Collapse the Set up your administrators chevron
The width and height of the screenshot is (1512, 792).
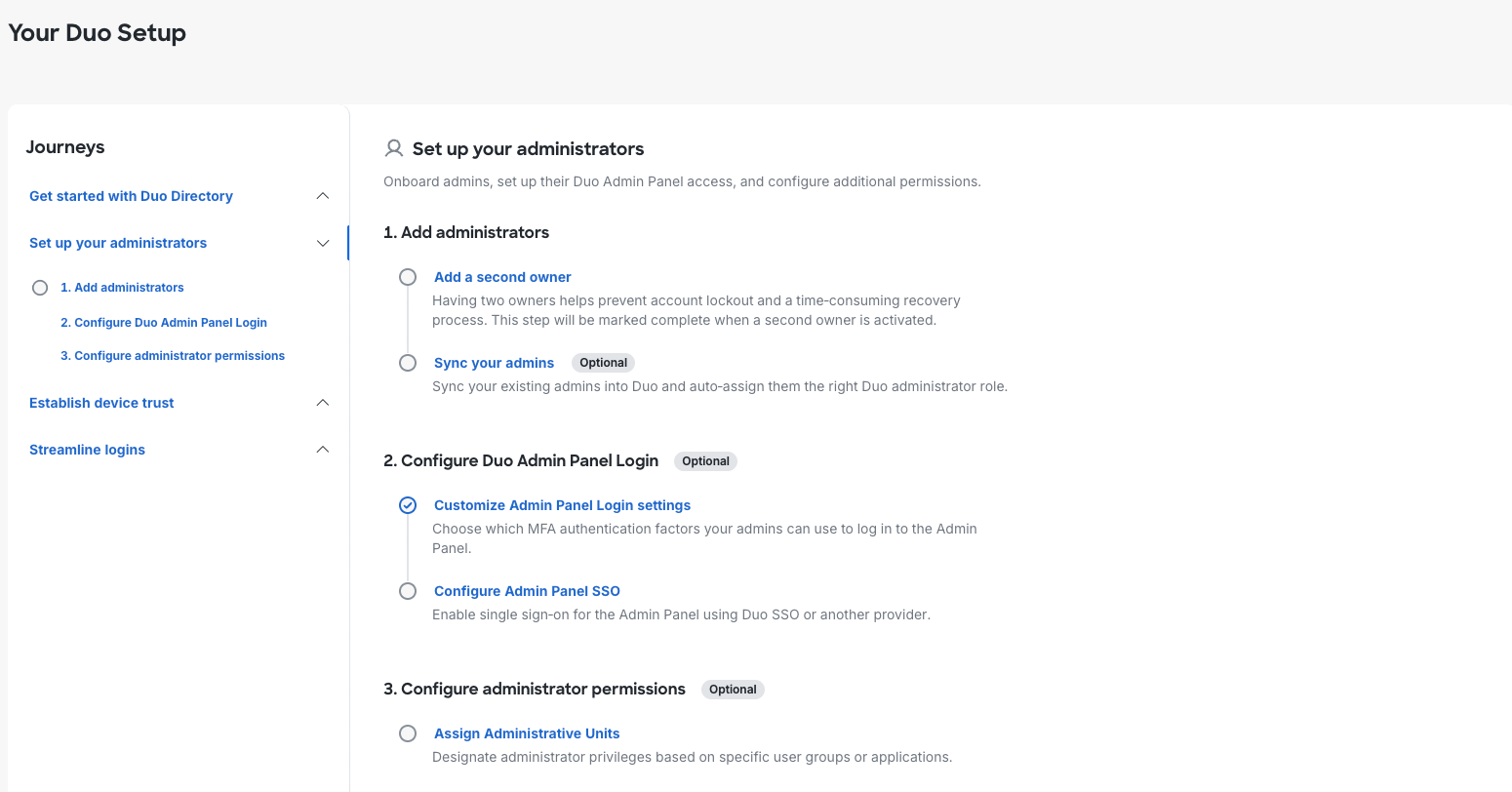tap(323, 243)
